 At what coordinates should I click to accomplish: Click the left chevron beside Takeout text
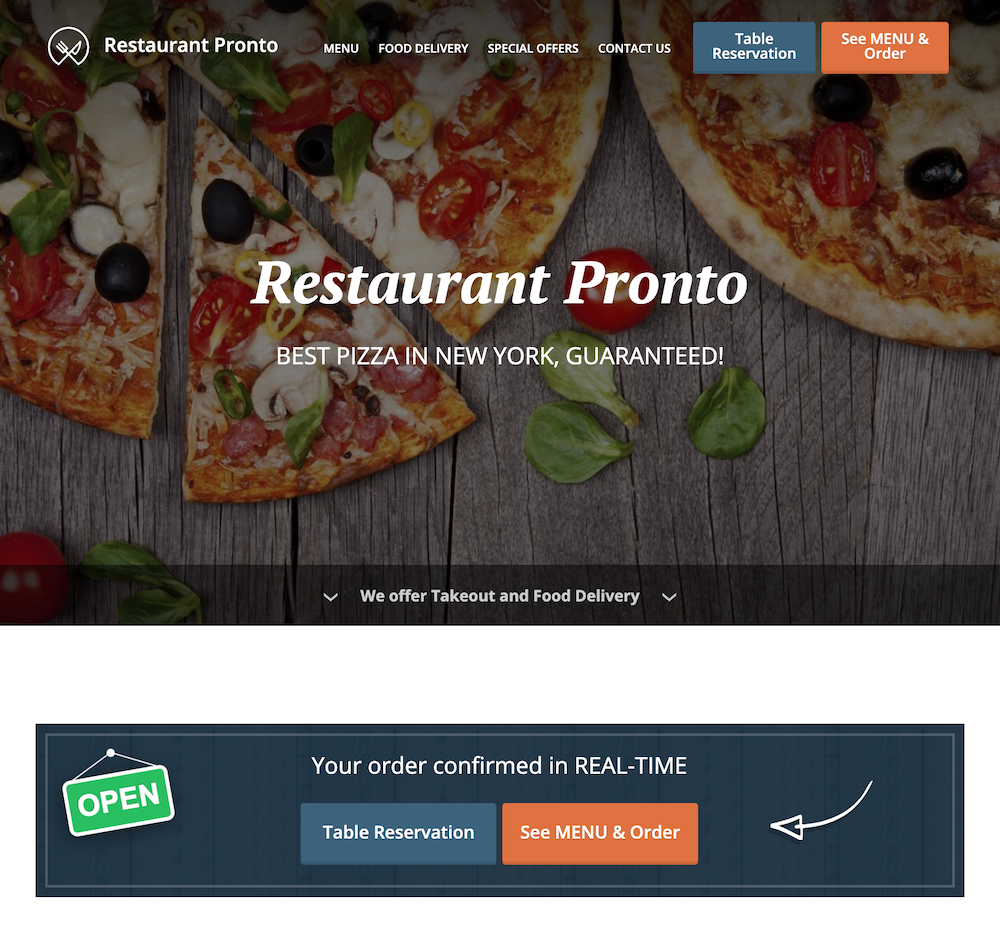click(x=330, y=597)
